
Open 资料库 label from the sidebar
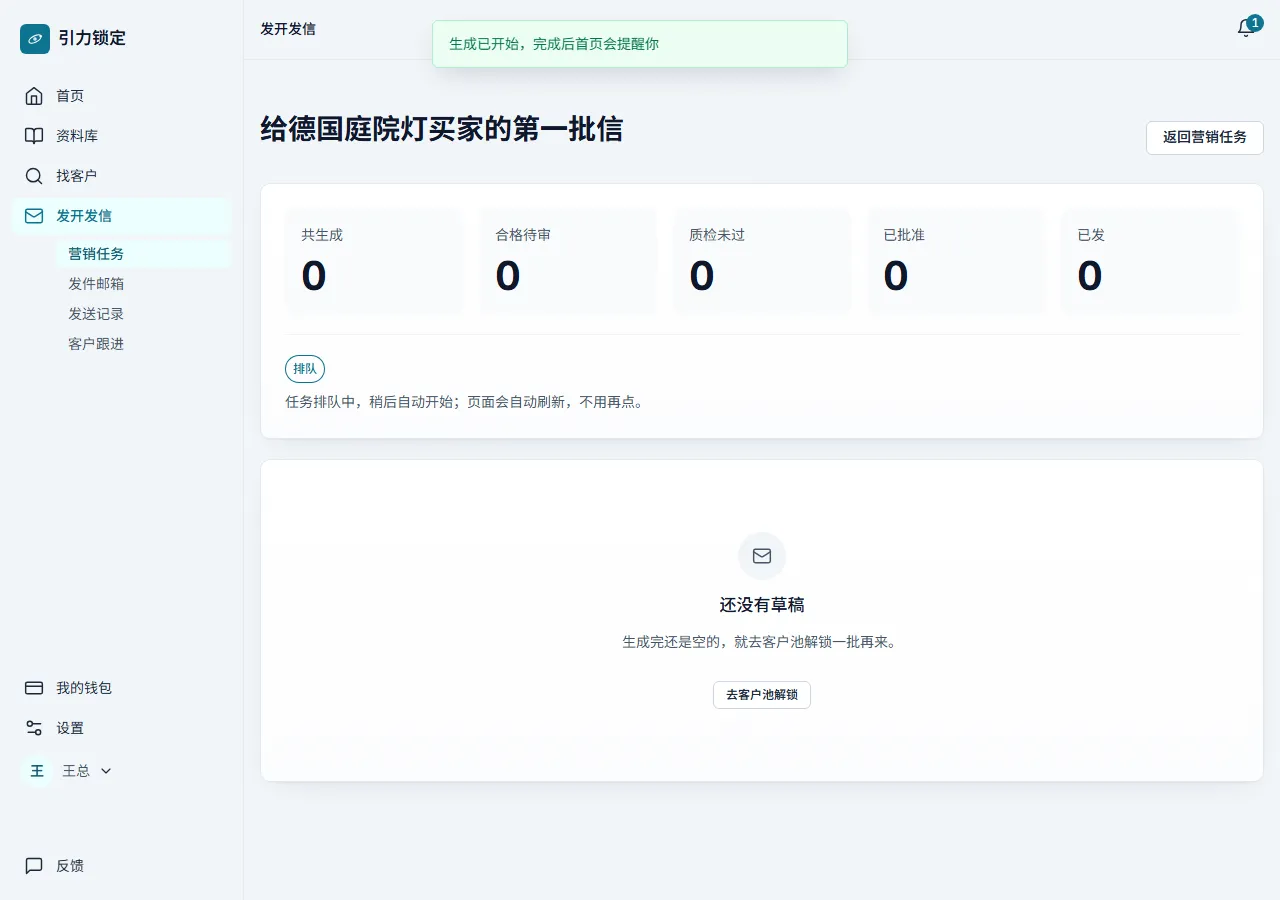click(x=77, y=136)
